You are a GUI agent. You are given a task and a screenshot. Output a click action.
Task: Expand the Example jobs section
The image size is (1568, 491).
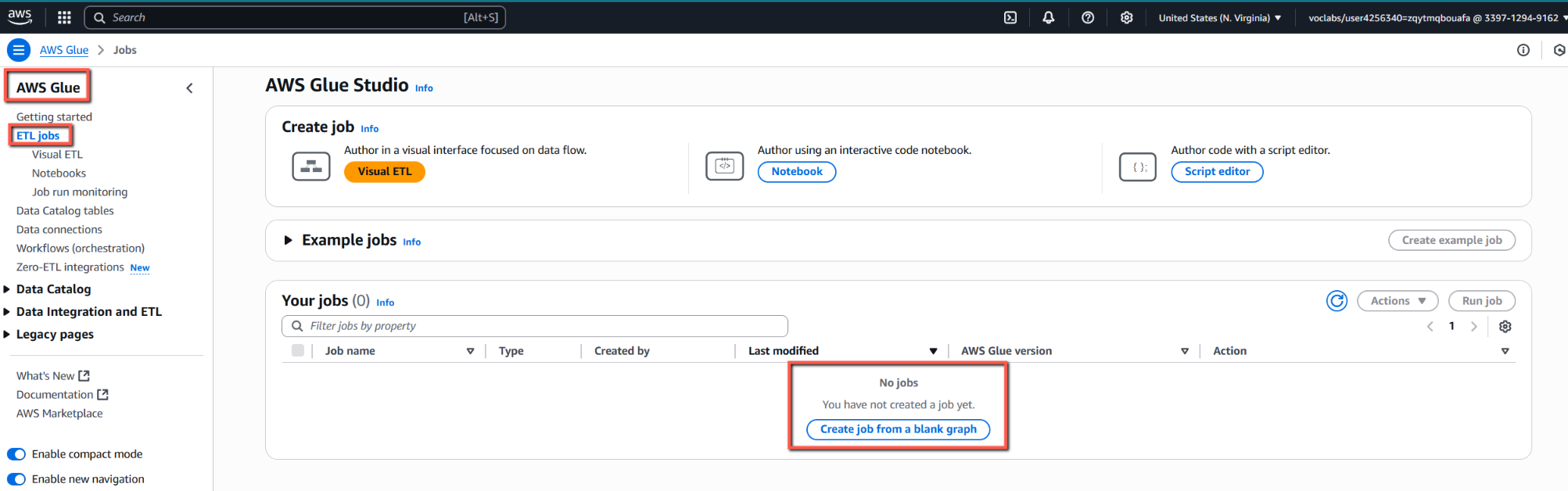288,240
